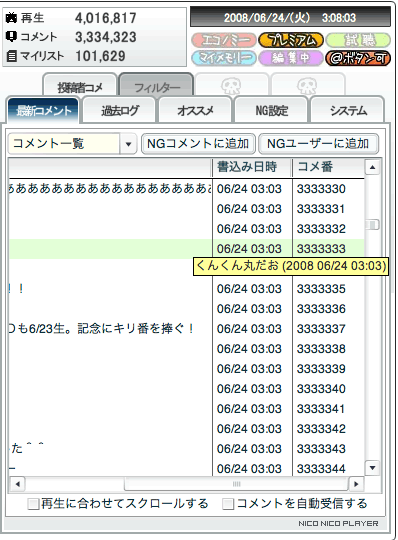This screenshot has width=398, height=540.
Task: Click the comment bubble icon next to コメント
Action: (x=11, y=36)
